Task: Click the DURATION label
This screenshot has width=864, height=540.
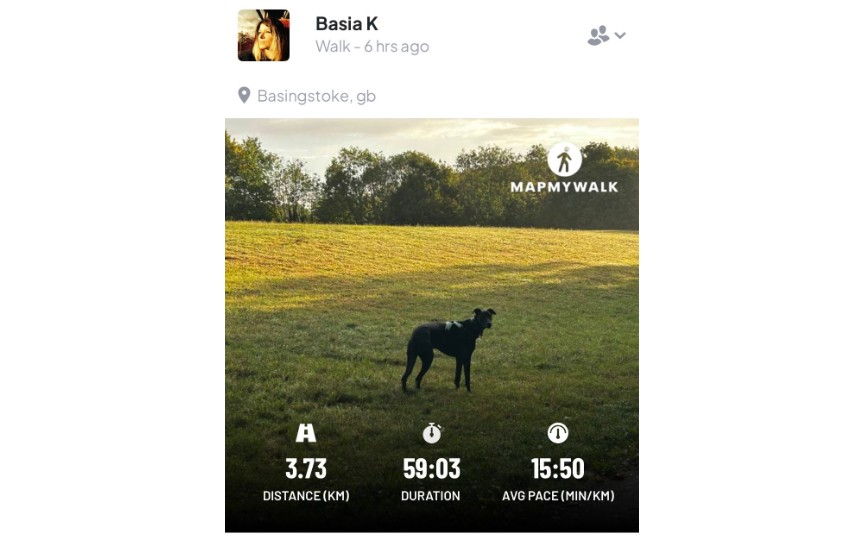Action: (430, 496)
